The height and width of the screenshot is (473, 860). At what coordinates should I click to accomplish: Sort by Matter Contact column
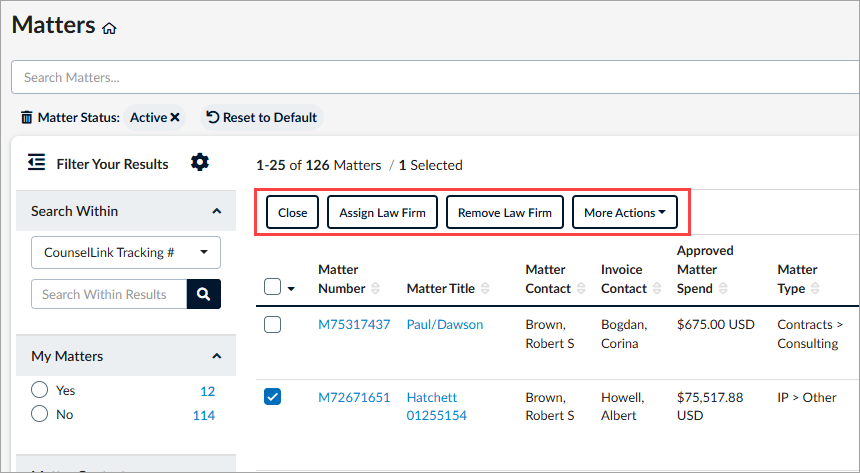(x=581, y=289)
